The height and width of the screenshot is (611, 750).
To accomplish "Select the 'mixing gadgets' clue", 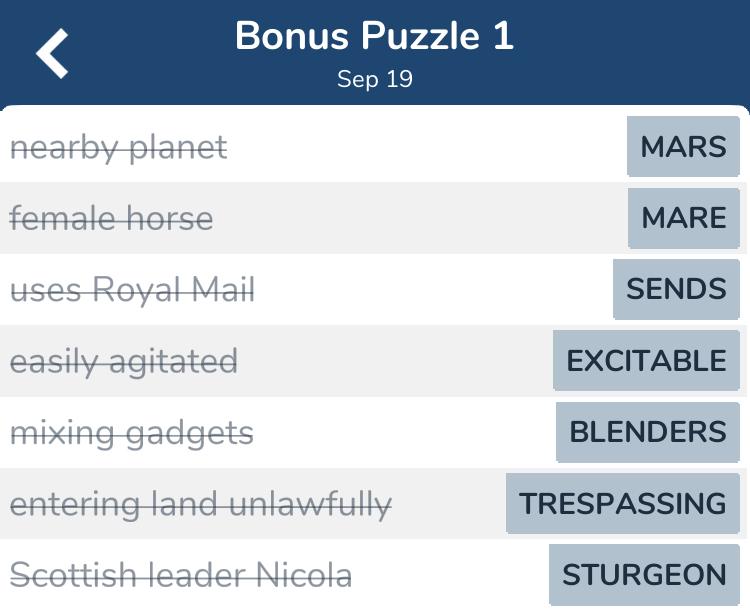I will coord(132,433).
